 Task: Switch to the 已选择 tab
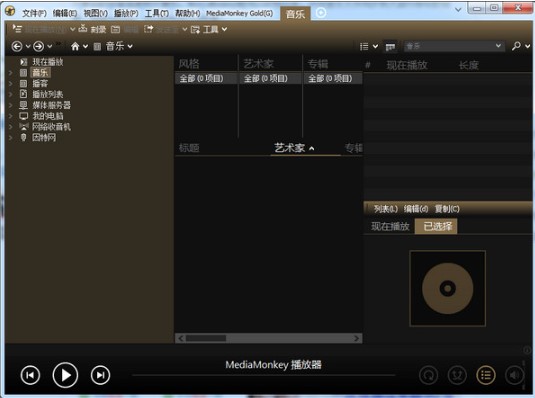pyautogui.click(x=436, y=226)
